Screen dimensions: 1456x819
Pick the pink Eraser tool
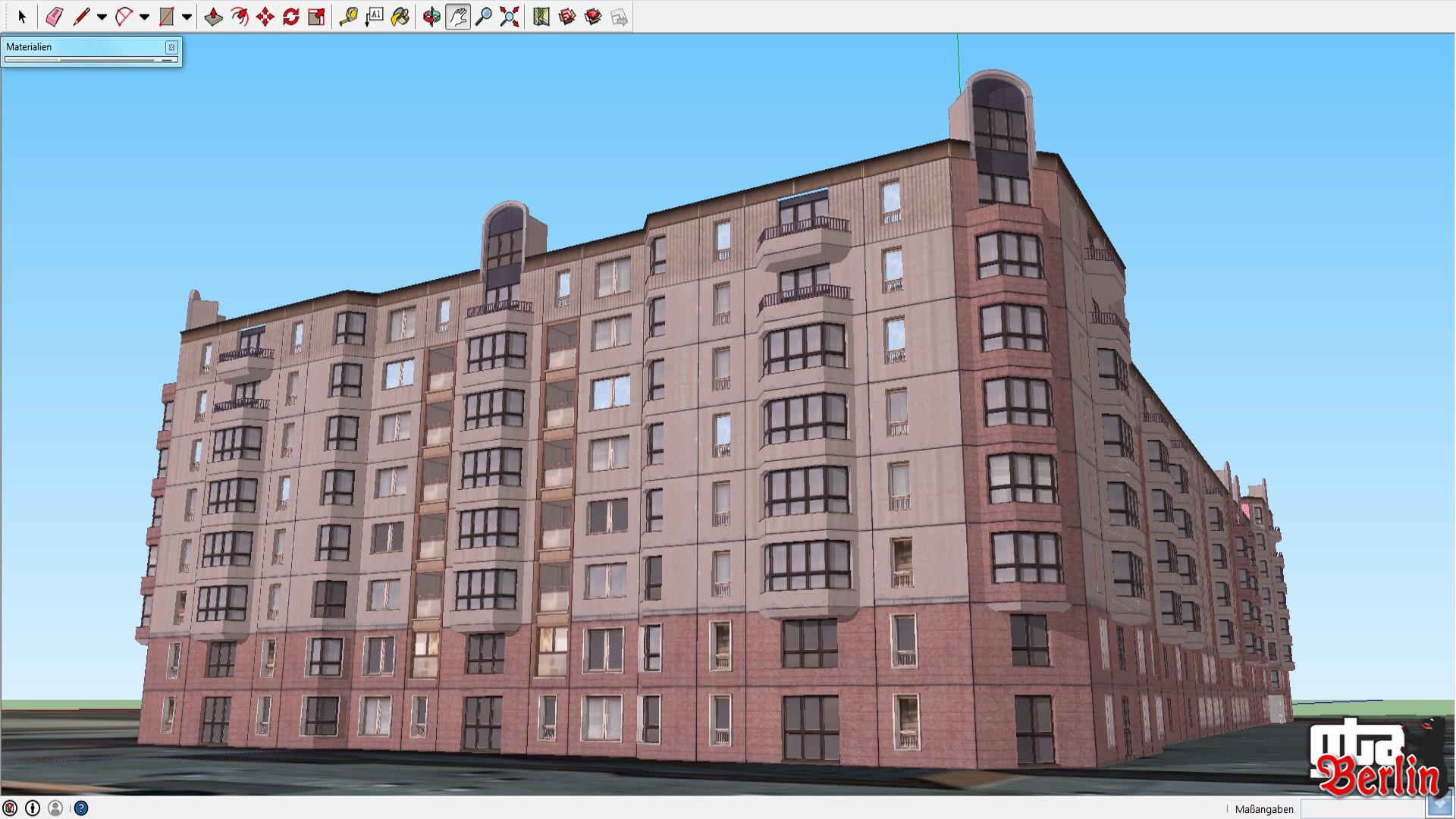click(53, 17)
